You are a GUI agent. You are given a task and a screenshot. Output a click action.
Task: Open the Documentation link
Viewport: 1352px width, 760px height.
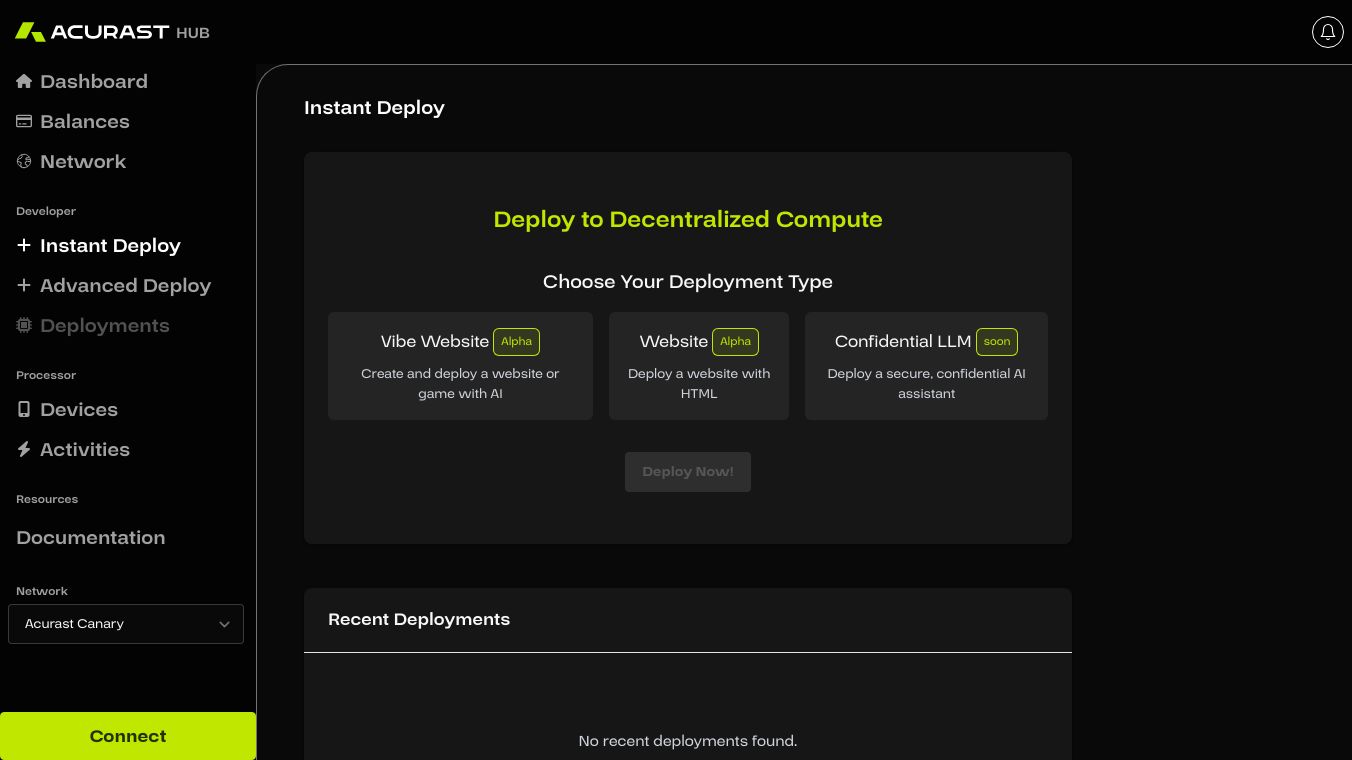point(90,537)
